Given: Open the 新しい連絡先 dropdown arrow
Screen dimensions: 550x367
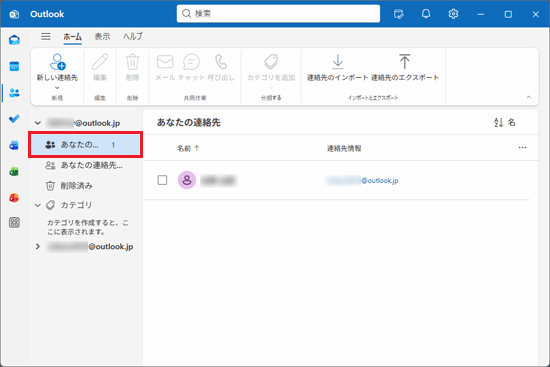Looking at the screenshot, I should 57,88.
